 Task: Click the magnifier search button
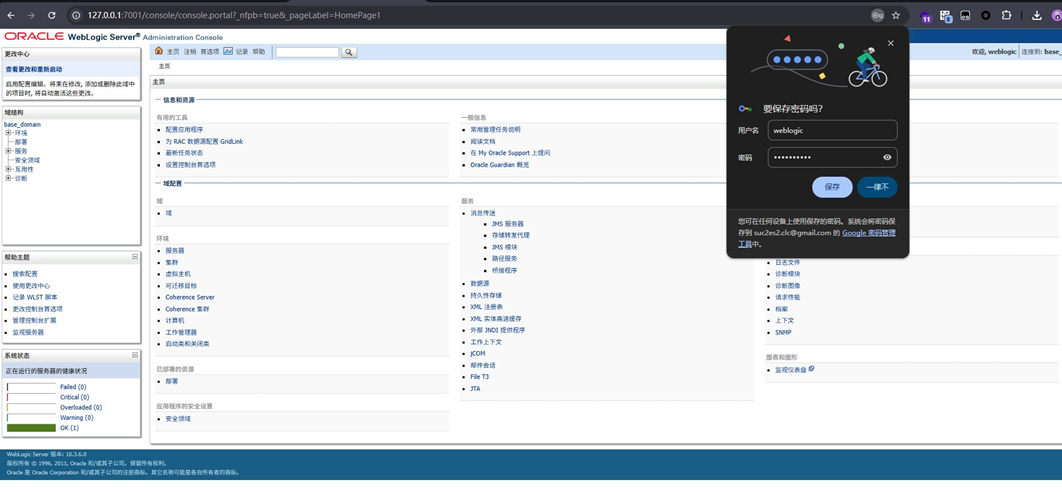click(x=349, y=52)
